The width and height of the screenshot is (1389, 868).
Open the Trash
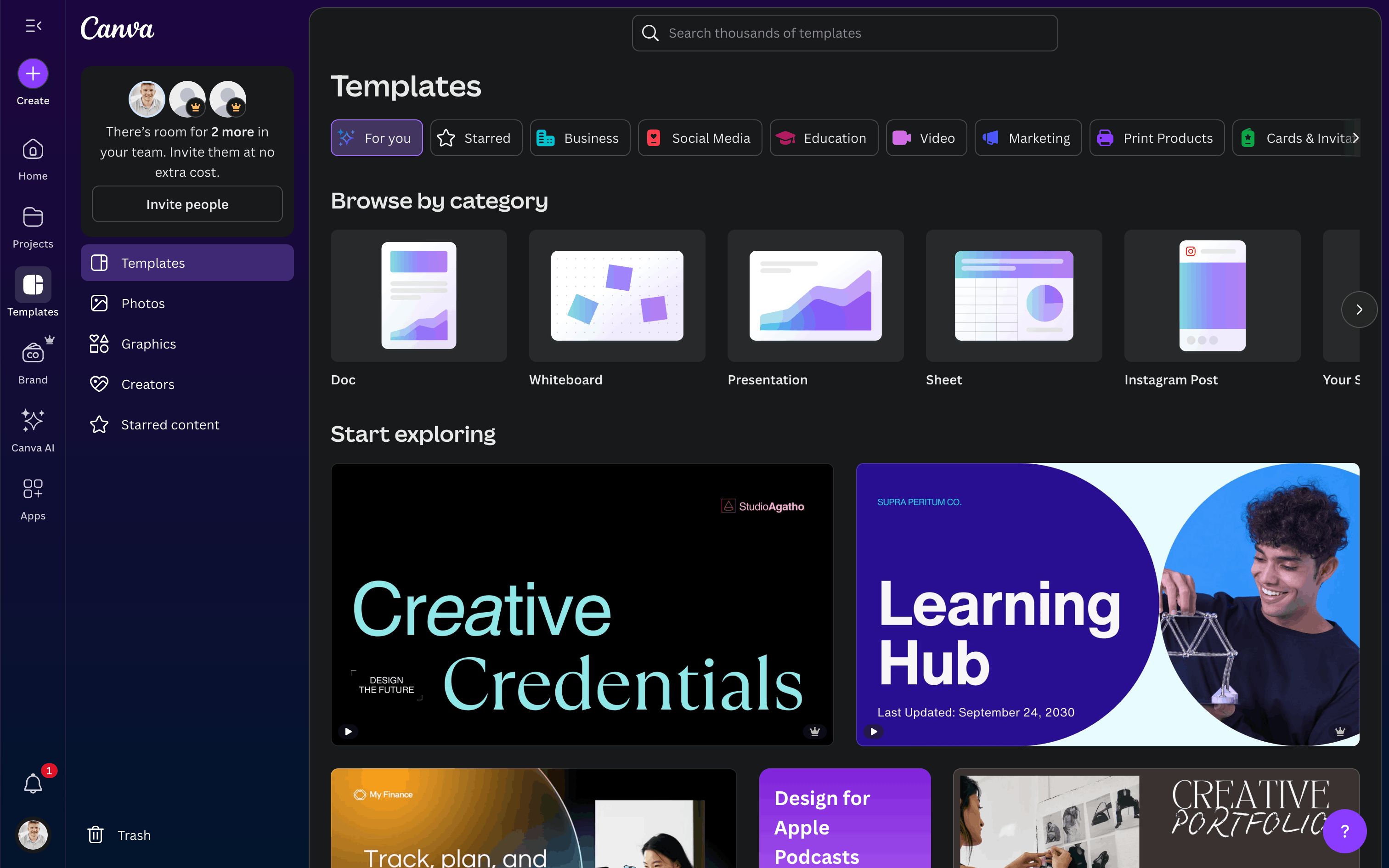[119, 835]
